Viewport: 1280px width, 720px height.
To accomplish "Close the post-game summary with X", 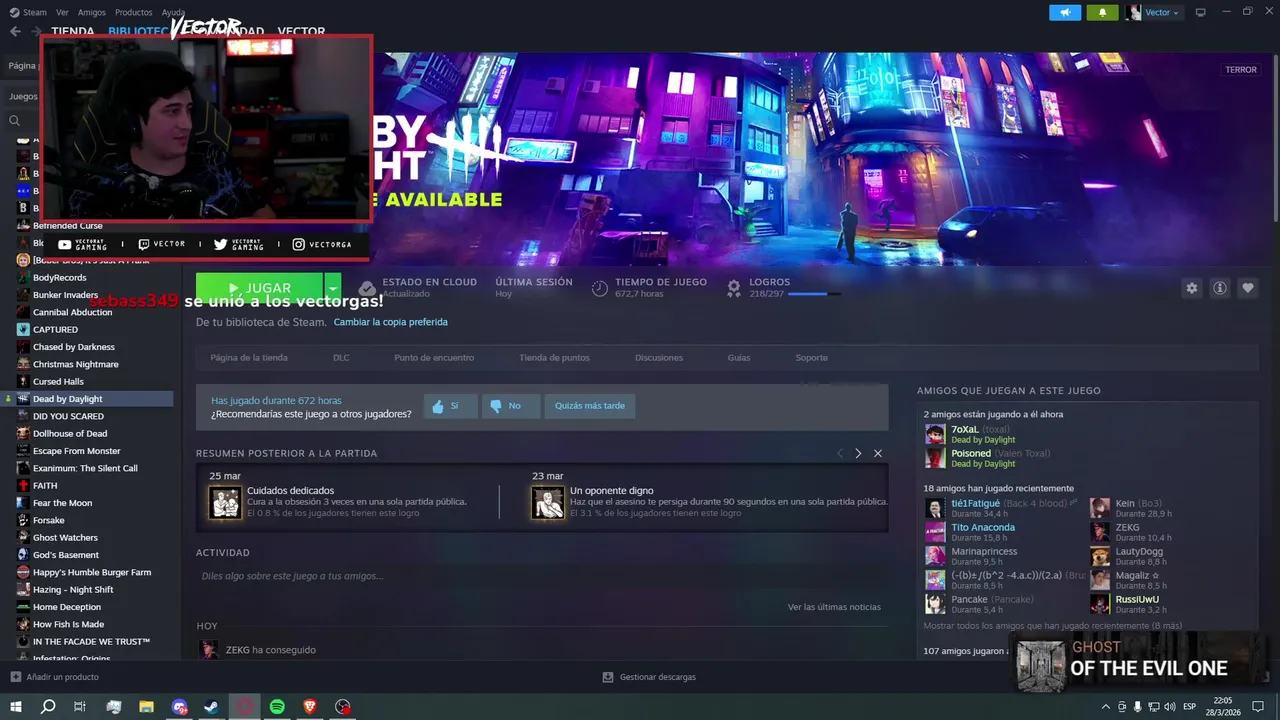I will pyautogui.click(x=878, y=453).
